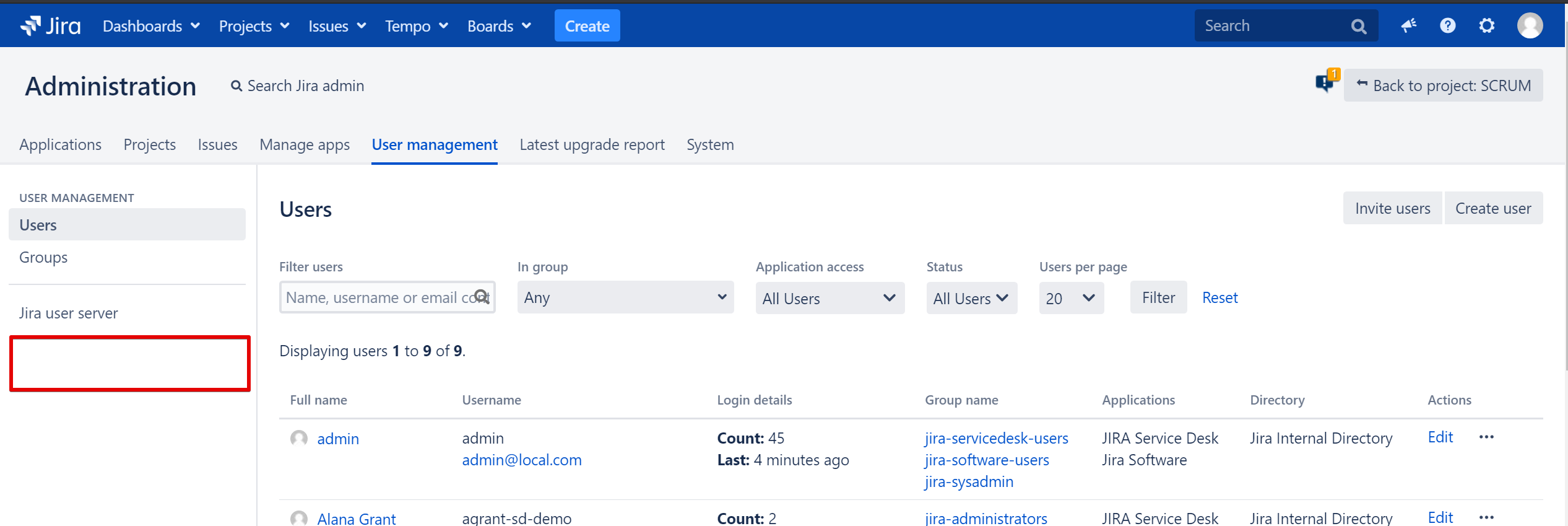
Task: Click the Invite users button
Action: coord(1392,208)
